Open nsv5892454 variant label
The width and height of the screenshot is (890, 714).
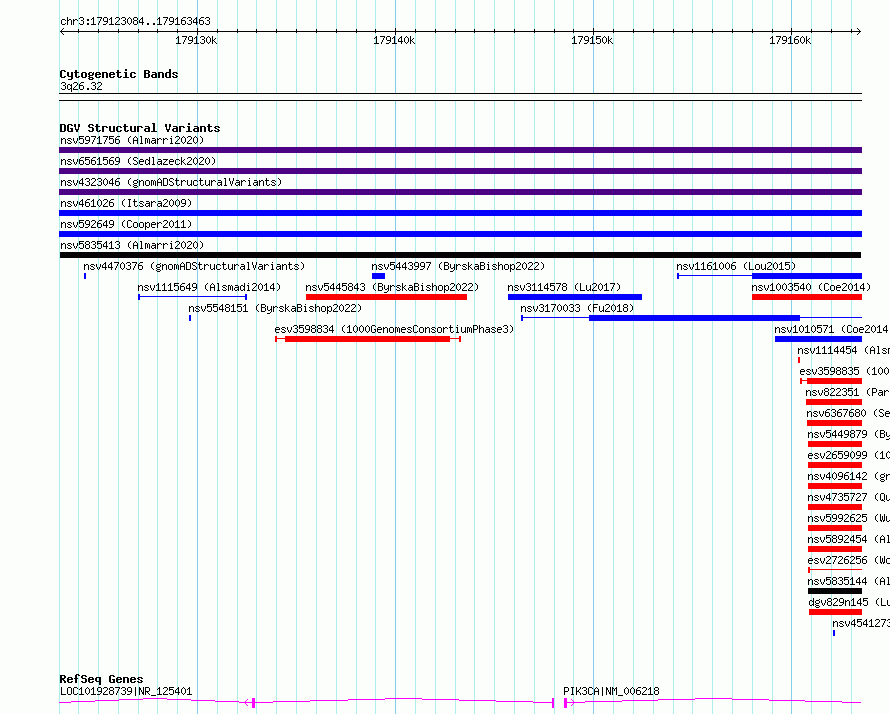point(848,539)
